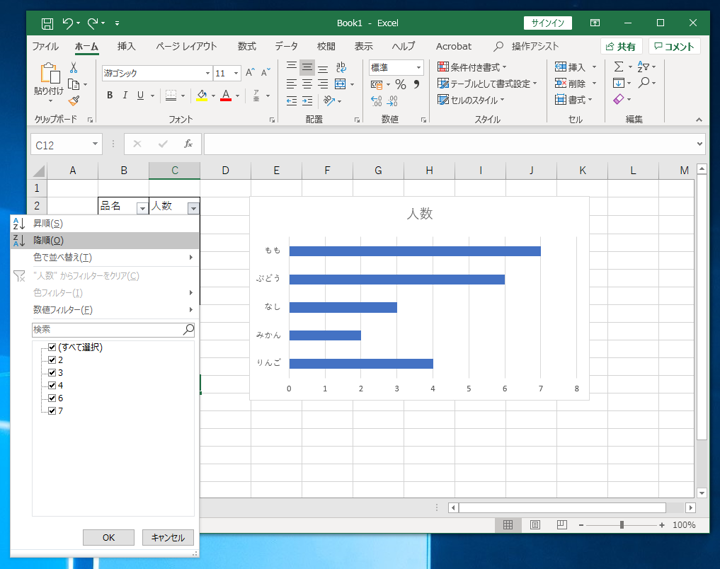This screenshot has width=720, height=569.
Task: Uncheck the value 4 checkbox
Action: pyautogui.click(x=52, y=385)
